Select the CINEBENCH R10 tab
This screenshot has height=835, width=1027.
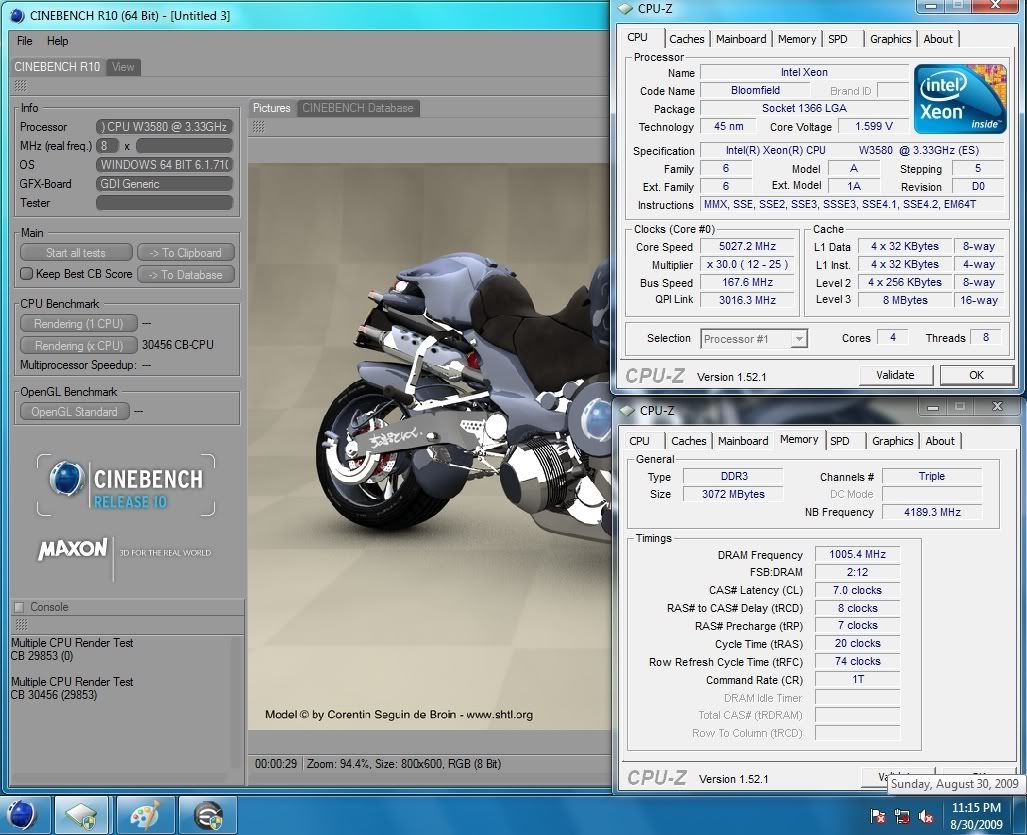click(57, 67)
